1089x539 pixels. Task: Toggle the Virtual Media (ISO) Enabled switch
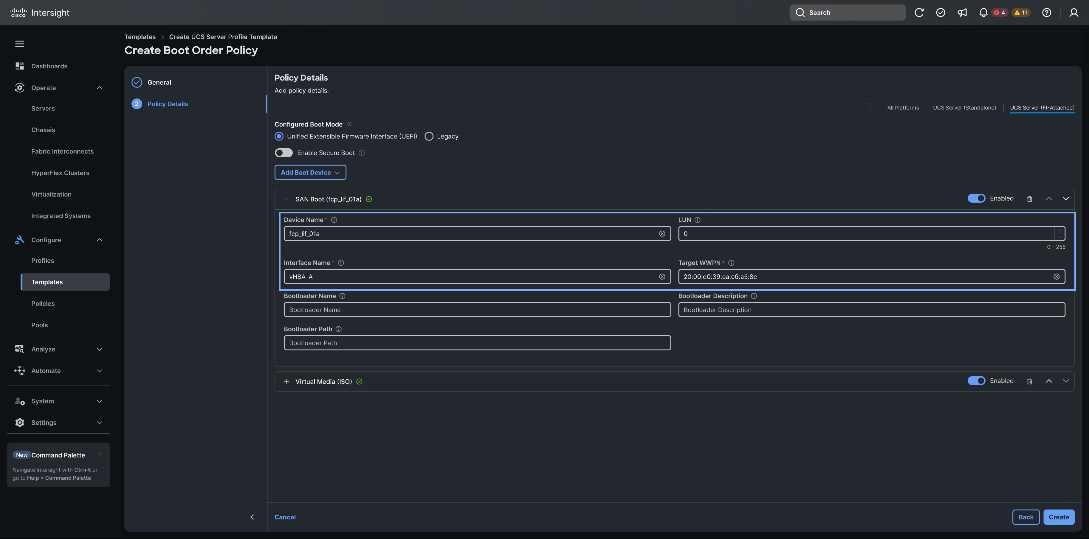(976, 381)
